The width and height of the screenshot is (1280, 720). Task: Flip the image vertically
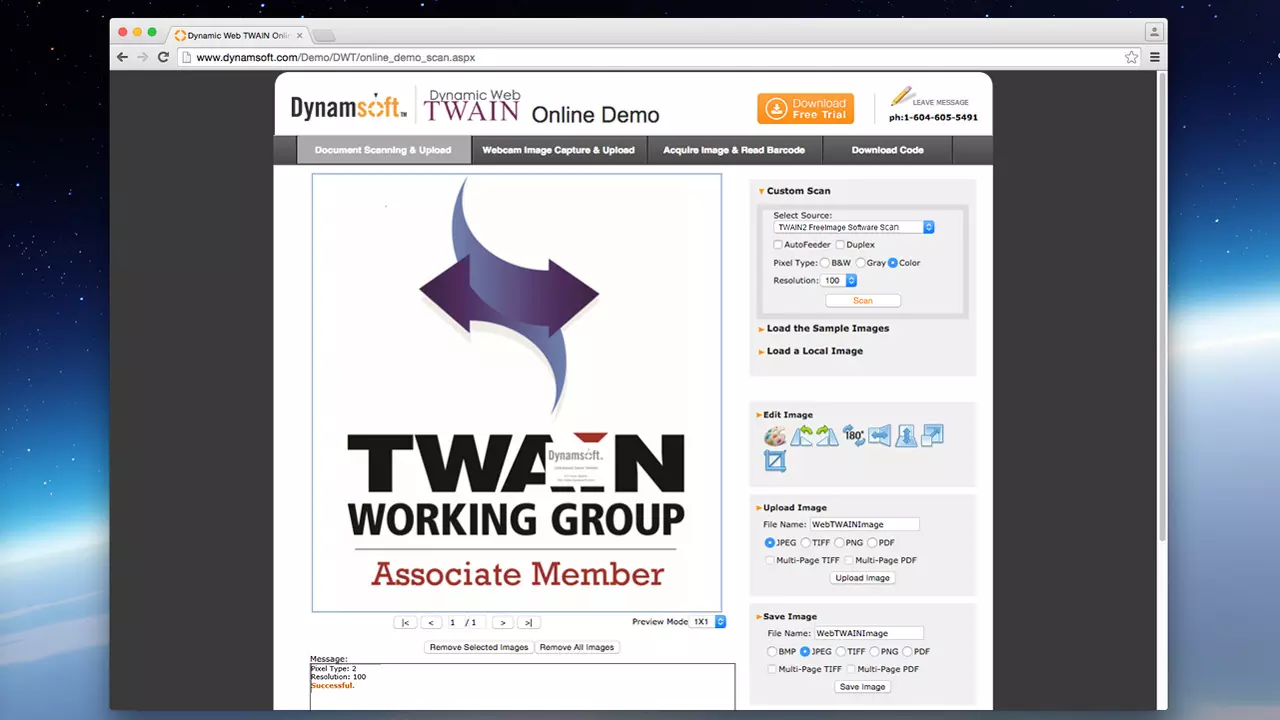906,436
